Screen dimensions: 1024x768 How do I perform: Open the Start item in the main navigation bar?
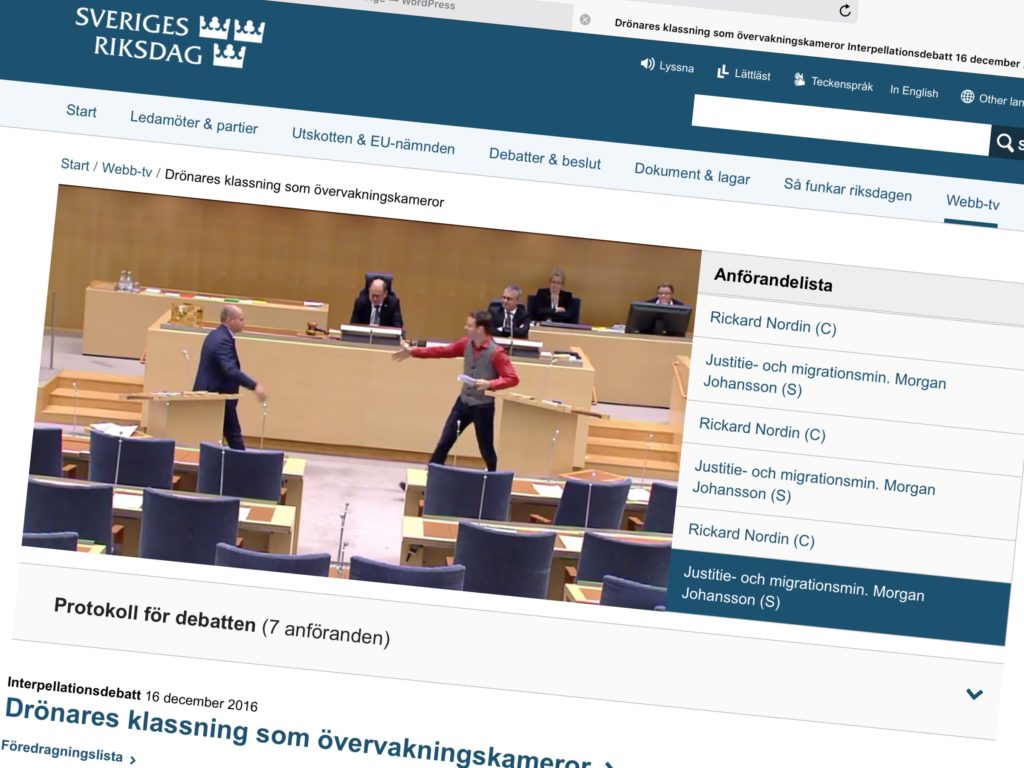[81, 111]
